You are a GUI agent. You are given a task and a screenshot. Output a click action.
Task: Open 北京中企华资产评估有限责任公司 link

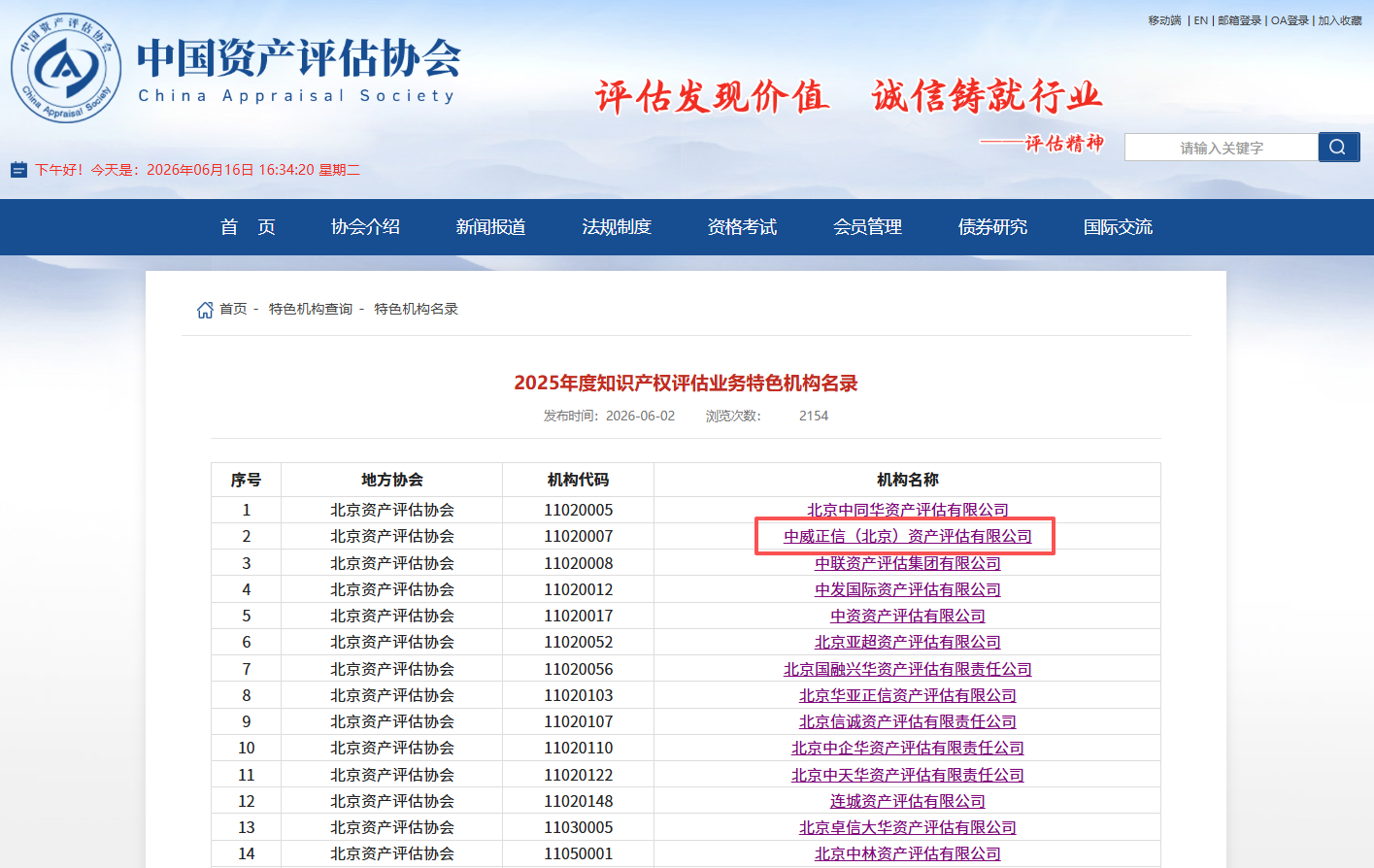pyautogui.click(x=908, y=748)
